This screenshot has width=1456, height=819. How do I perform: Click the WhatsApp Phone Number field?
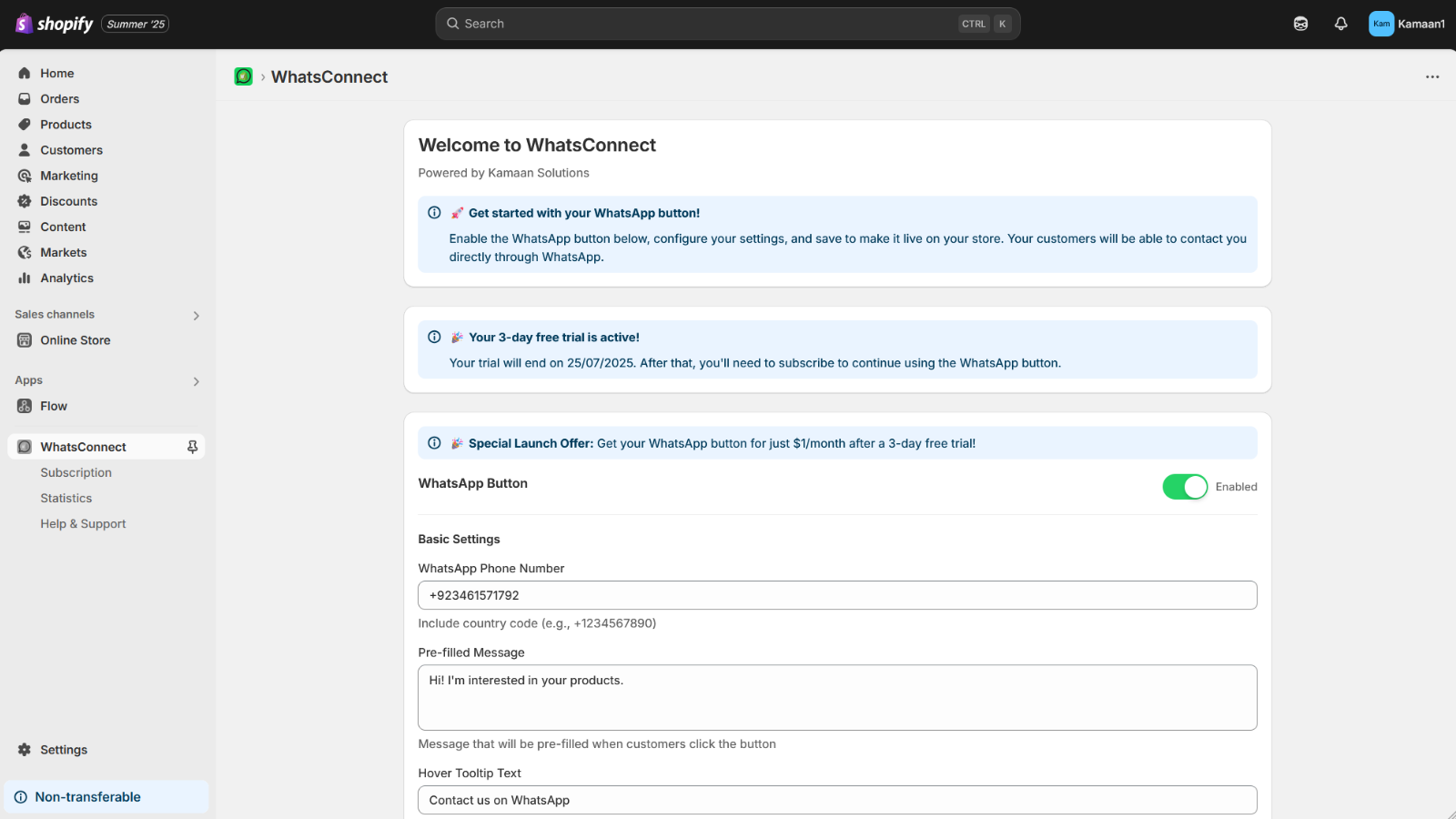coord(837,595)
